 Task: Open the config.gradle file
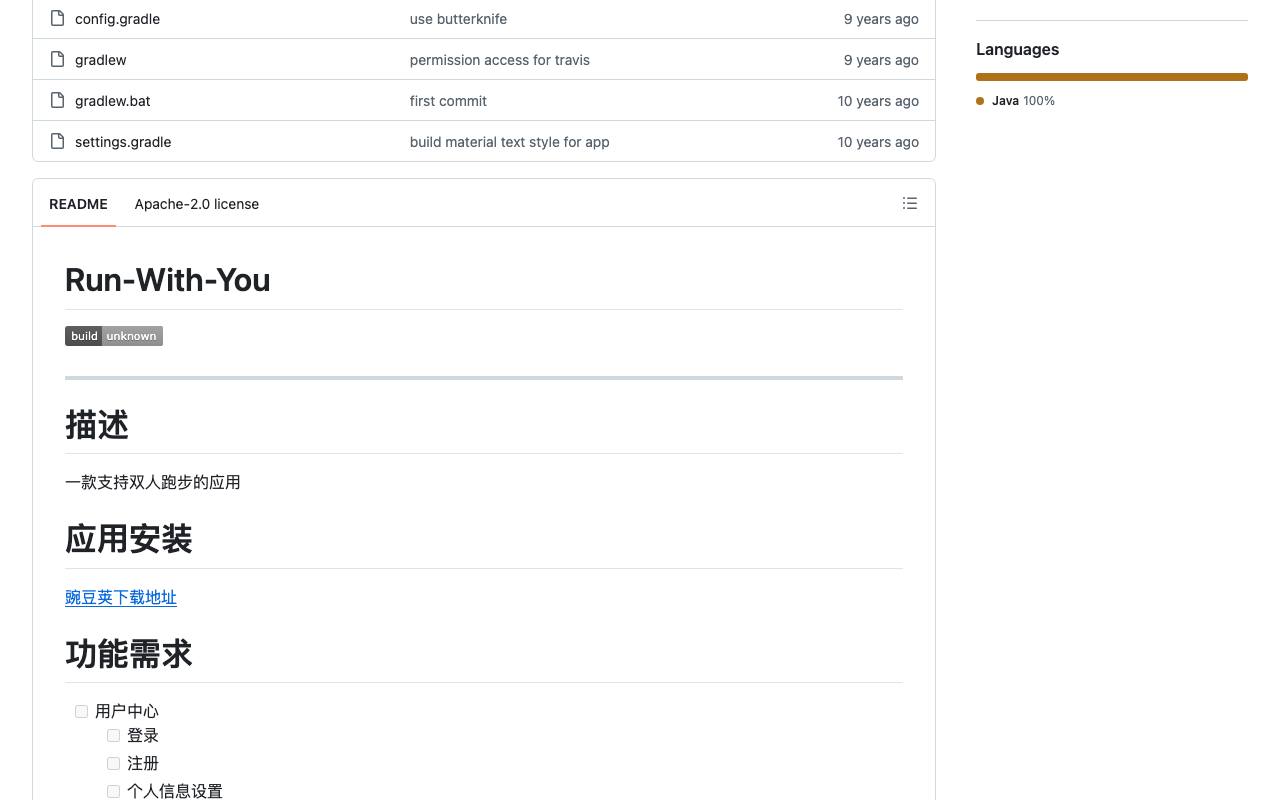click(x=117, y=19)
